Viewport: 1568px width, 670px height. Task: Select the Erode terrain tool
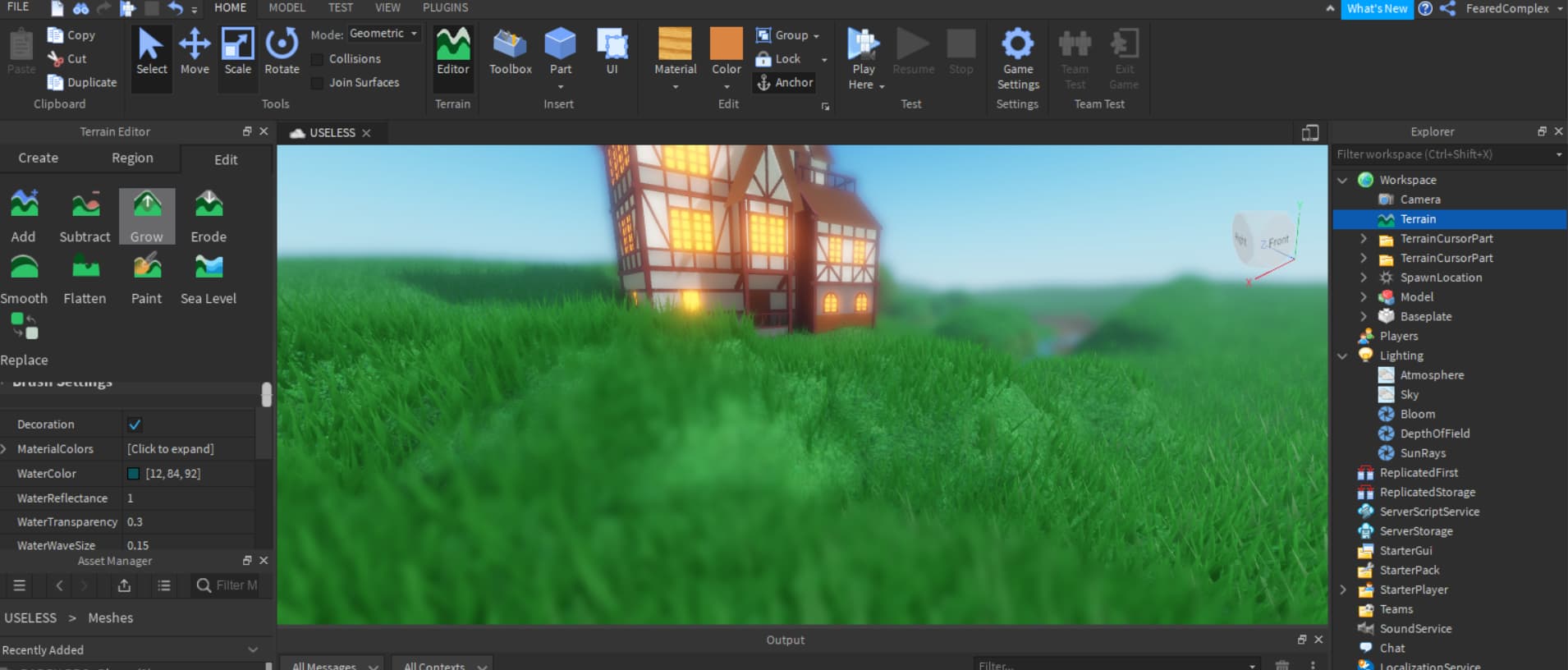pyautogui.click(x=209, y=216)
